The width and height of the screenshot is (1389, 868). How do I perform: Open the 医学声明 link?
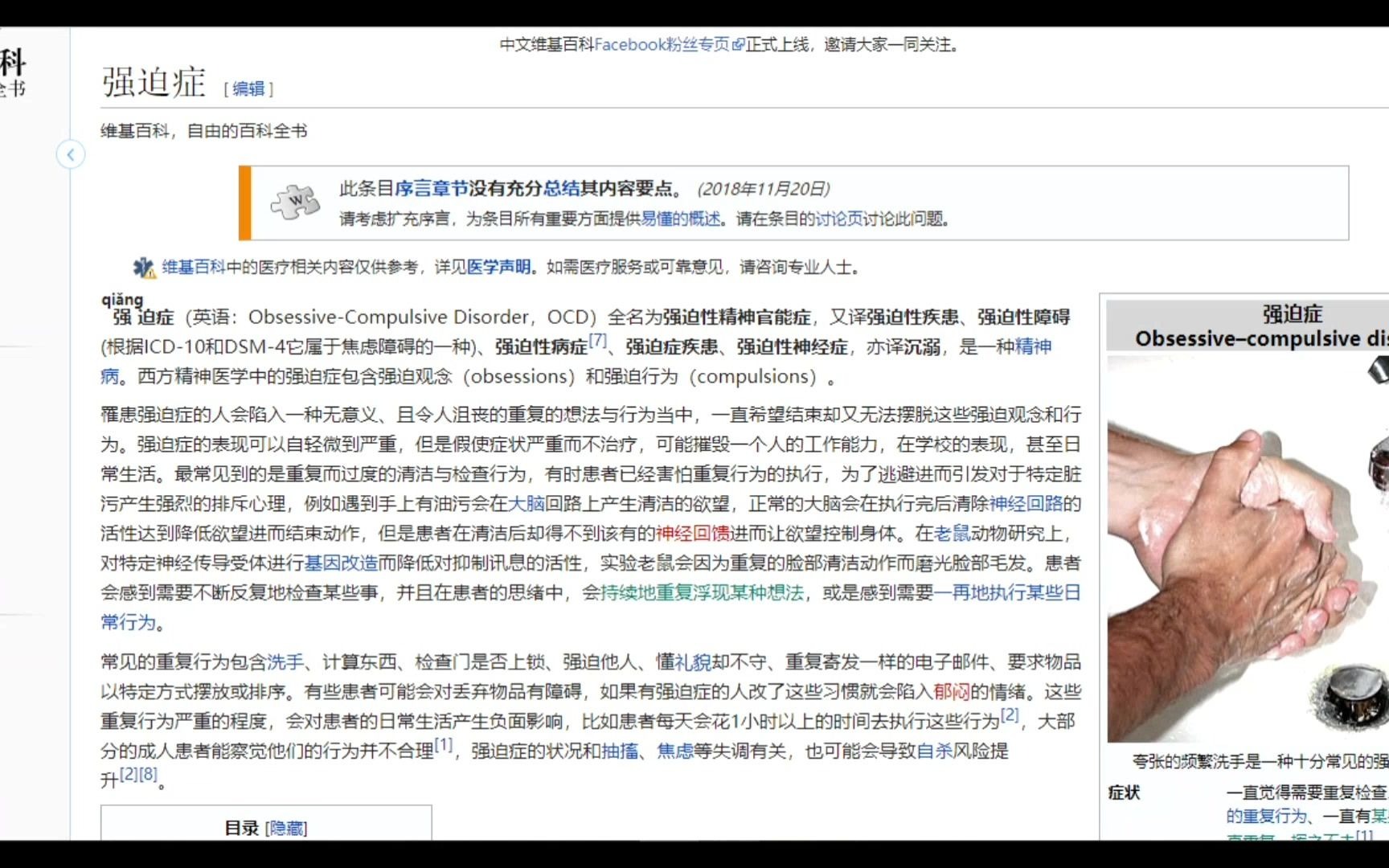(x=498, y=267)
